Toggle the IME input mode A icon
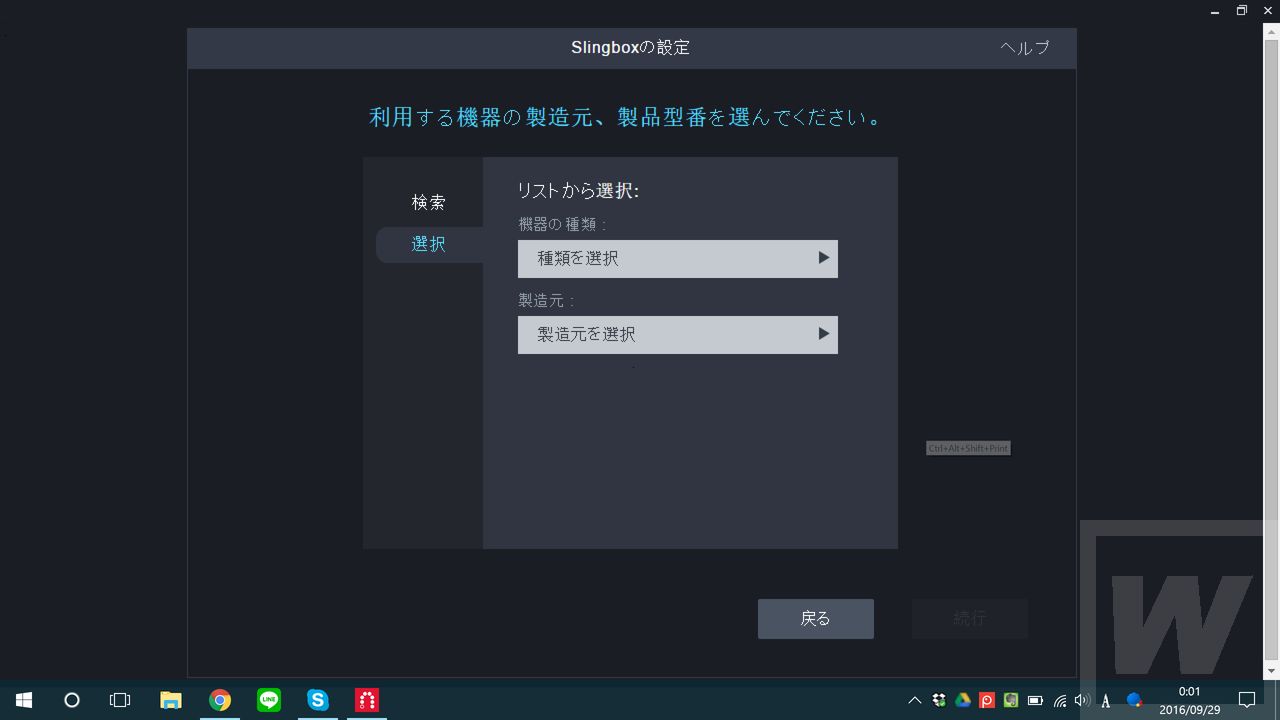The image size is (1280, 720). tap(1105, 700)
